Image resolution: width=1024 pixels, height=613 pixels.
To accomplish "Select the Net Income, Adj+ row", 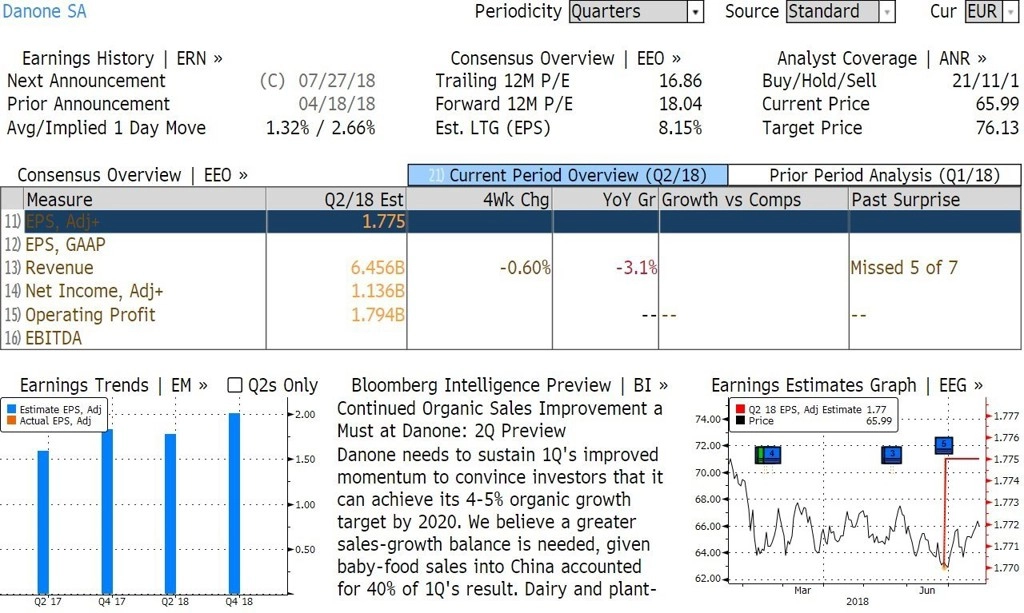I will point(511,291).
